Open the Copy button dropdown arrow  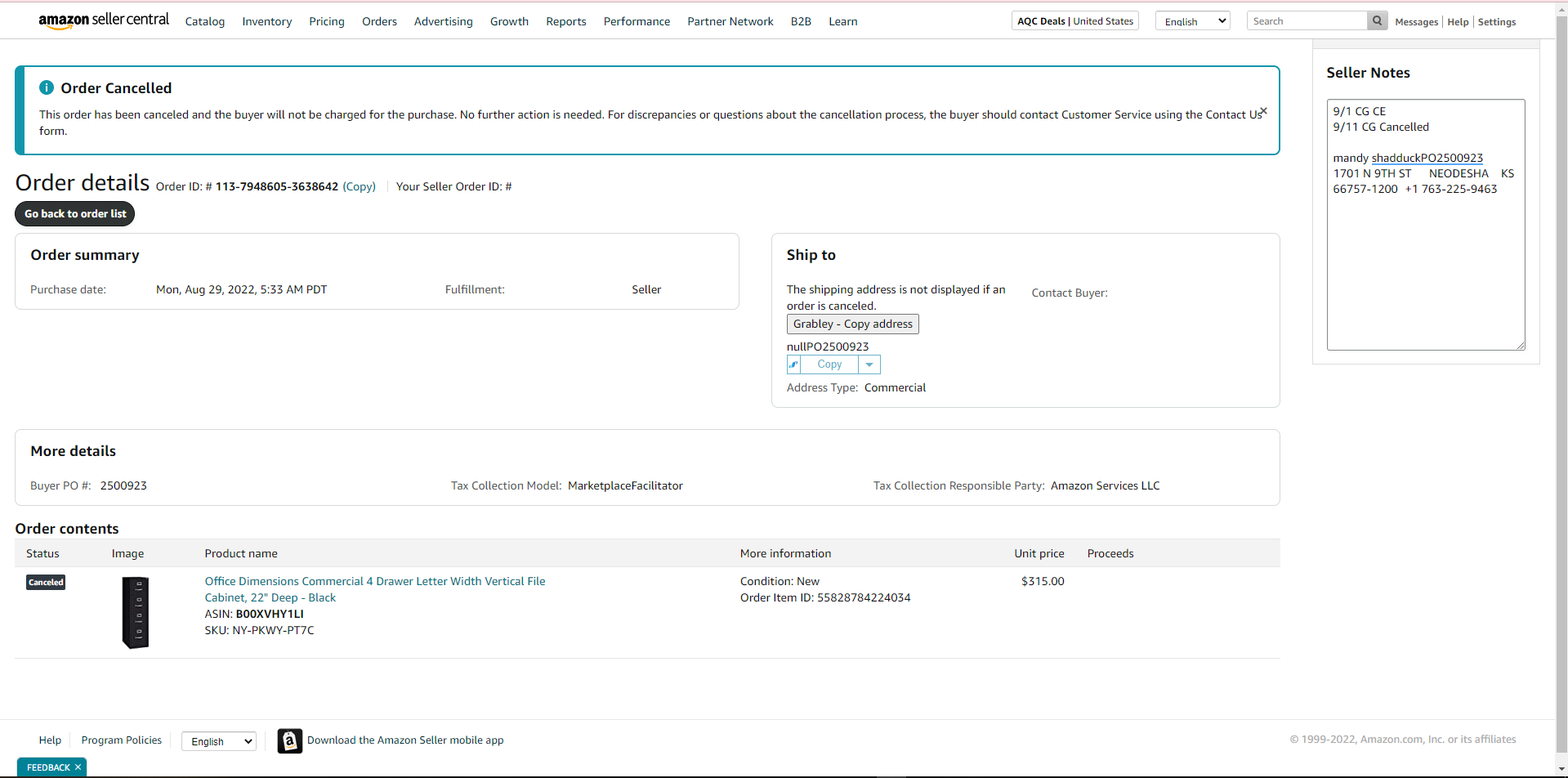[x=869, y=364]
